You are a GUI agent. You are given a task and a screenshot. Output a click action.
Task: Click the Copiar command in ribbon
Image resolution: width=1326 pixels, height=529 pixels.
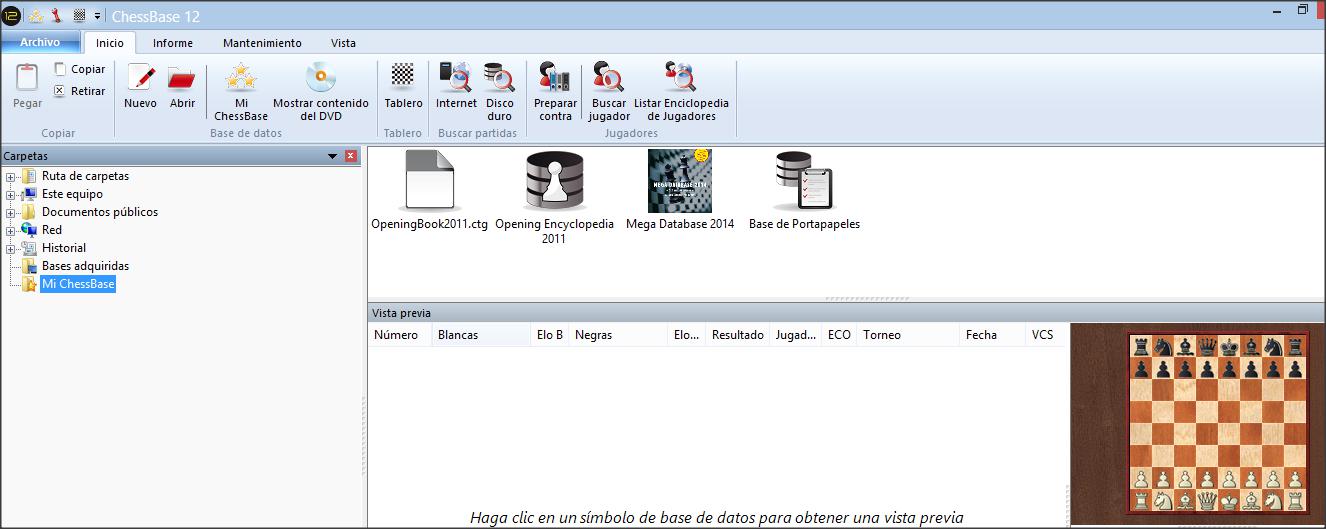(x=79, y=69)
